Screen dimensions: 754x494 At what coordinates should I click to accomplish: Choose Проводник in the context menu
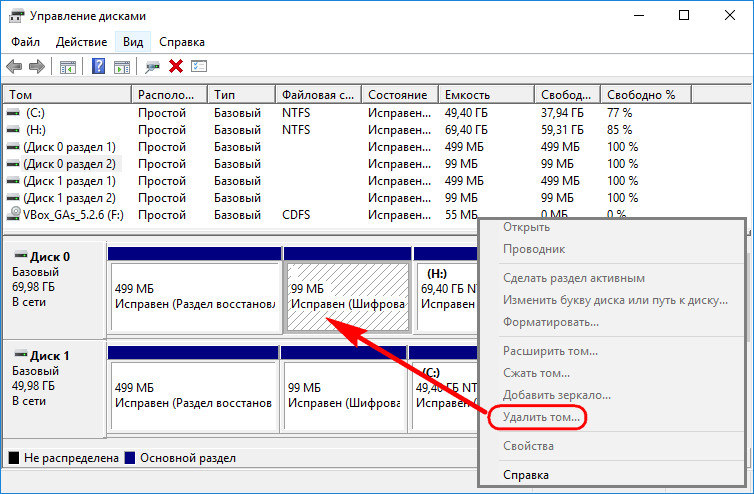pyautogui.click(x=534, y=249)
